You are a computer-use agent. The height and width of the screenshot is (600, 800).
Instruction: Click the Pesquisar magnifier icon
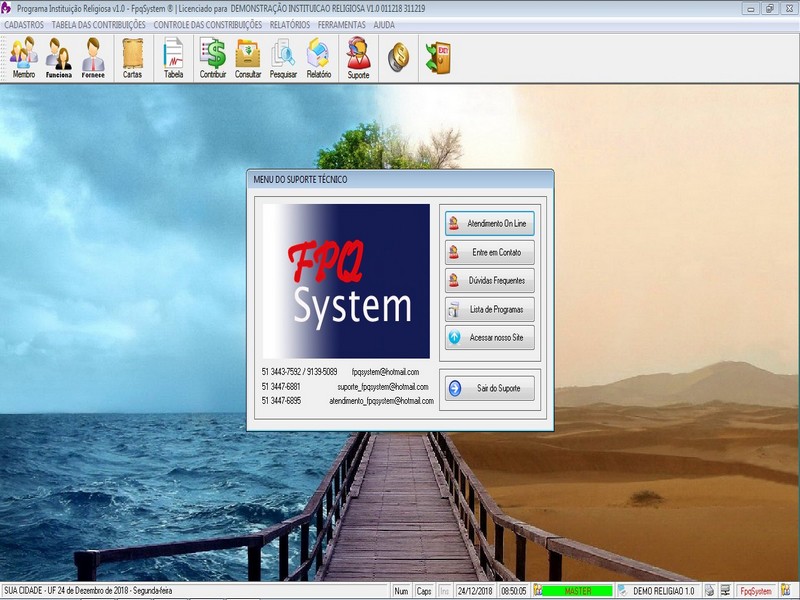pyautogui.click(x=283, y=58)
